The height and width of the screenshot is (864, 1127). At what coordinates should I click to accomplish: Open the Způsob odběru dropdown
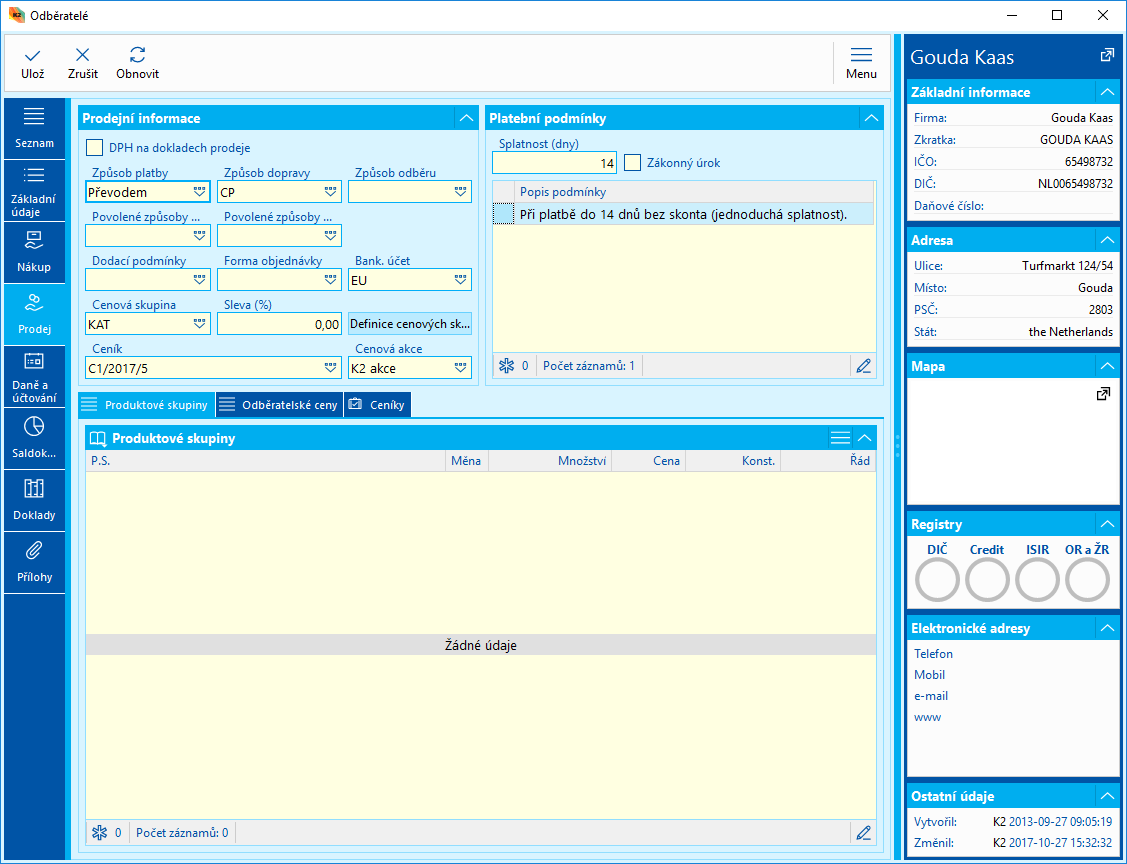(x=461, y=192)
